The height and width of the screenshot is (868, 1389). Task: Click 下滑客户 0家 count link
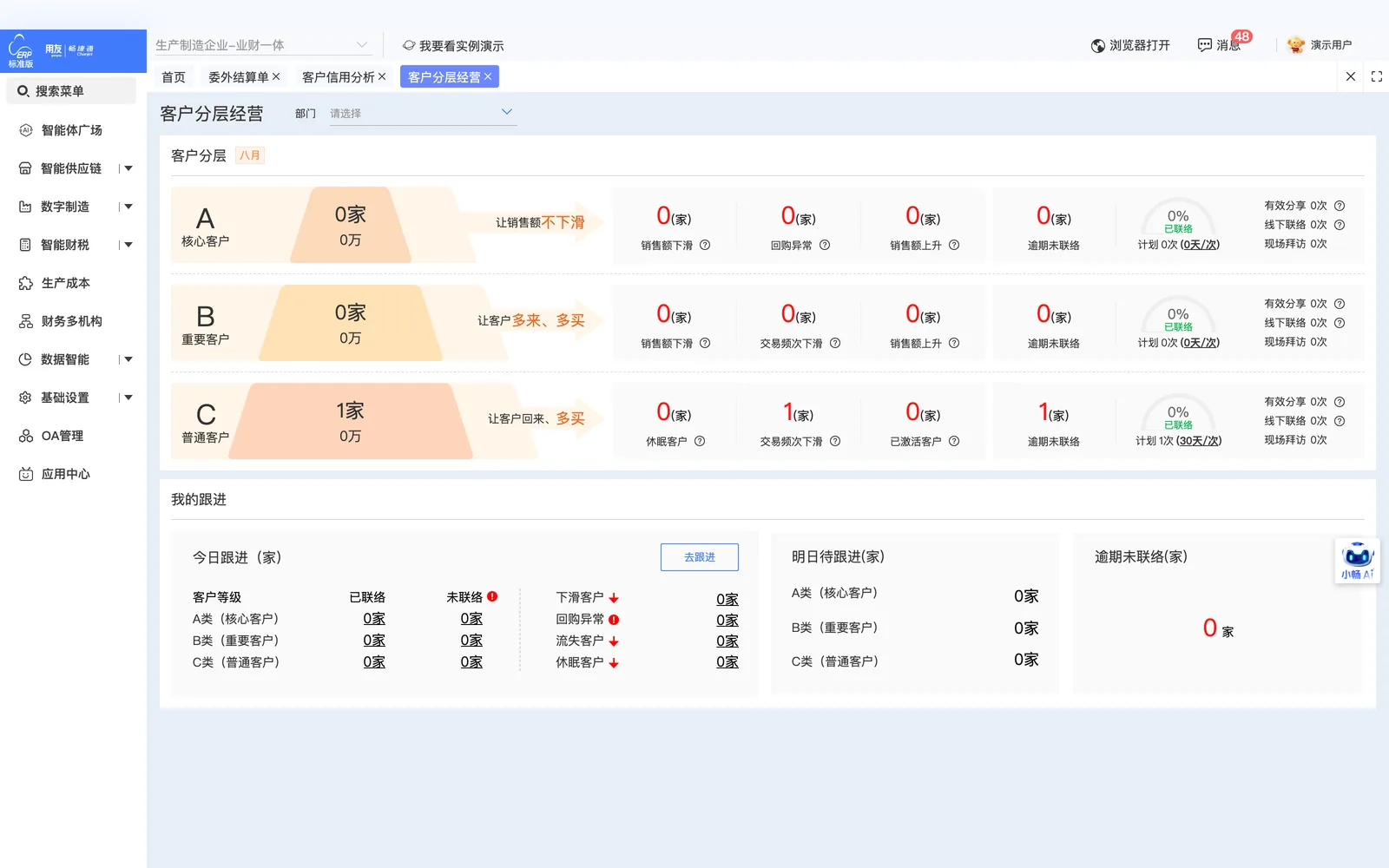(x=727, y=599)
